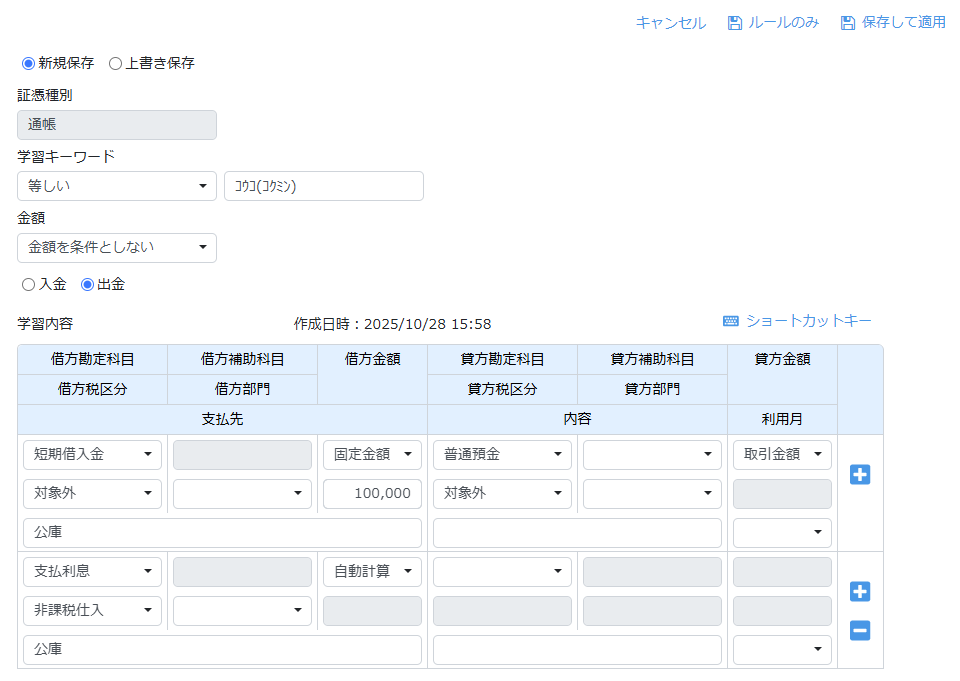This screenshot has height=681, width=960.
Task: Expand the 金額を条件としない dropdown
Action: click(117, 248)
